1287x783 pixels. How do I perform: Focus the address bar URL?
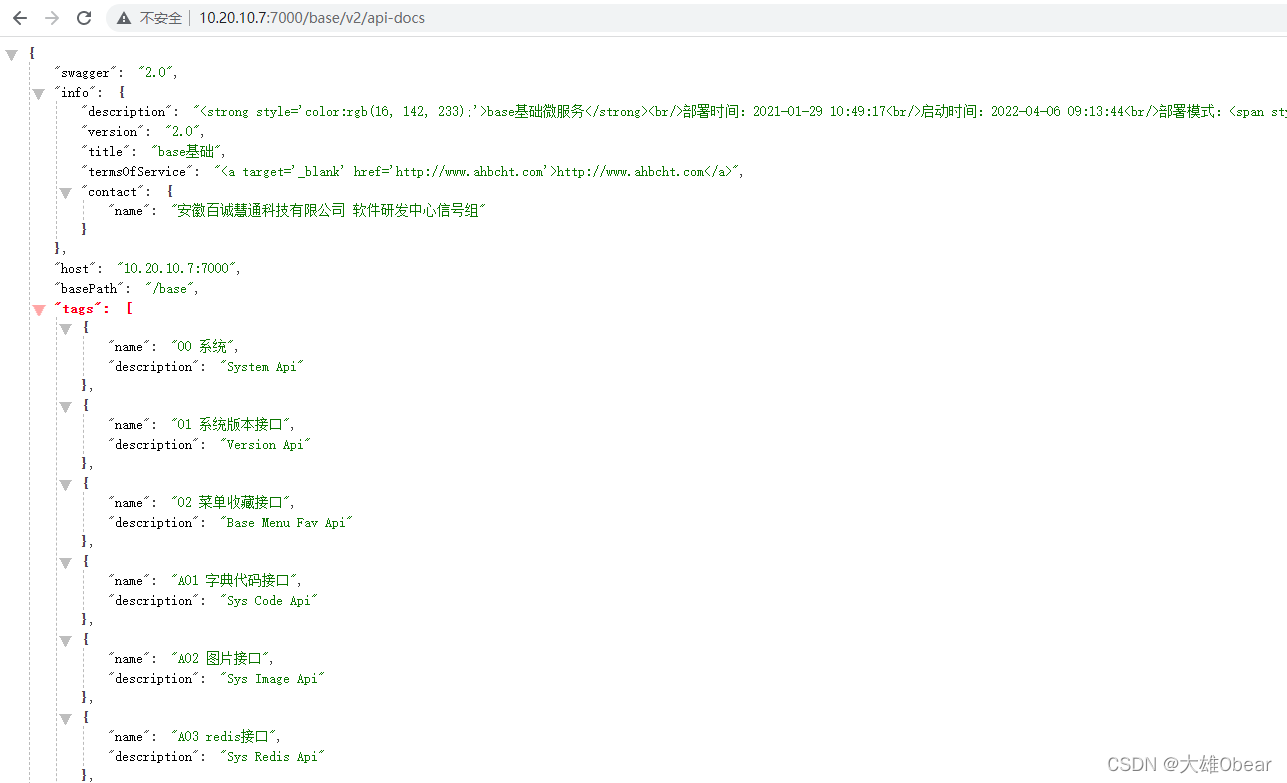pos(312,18)
